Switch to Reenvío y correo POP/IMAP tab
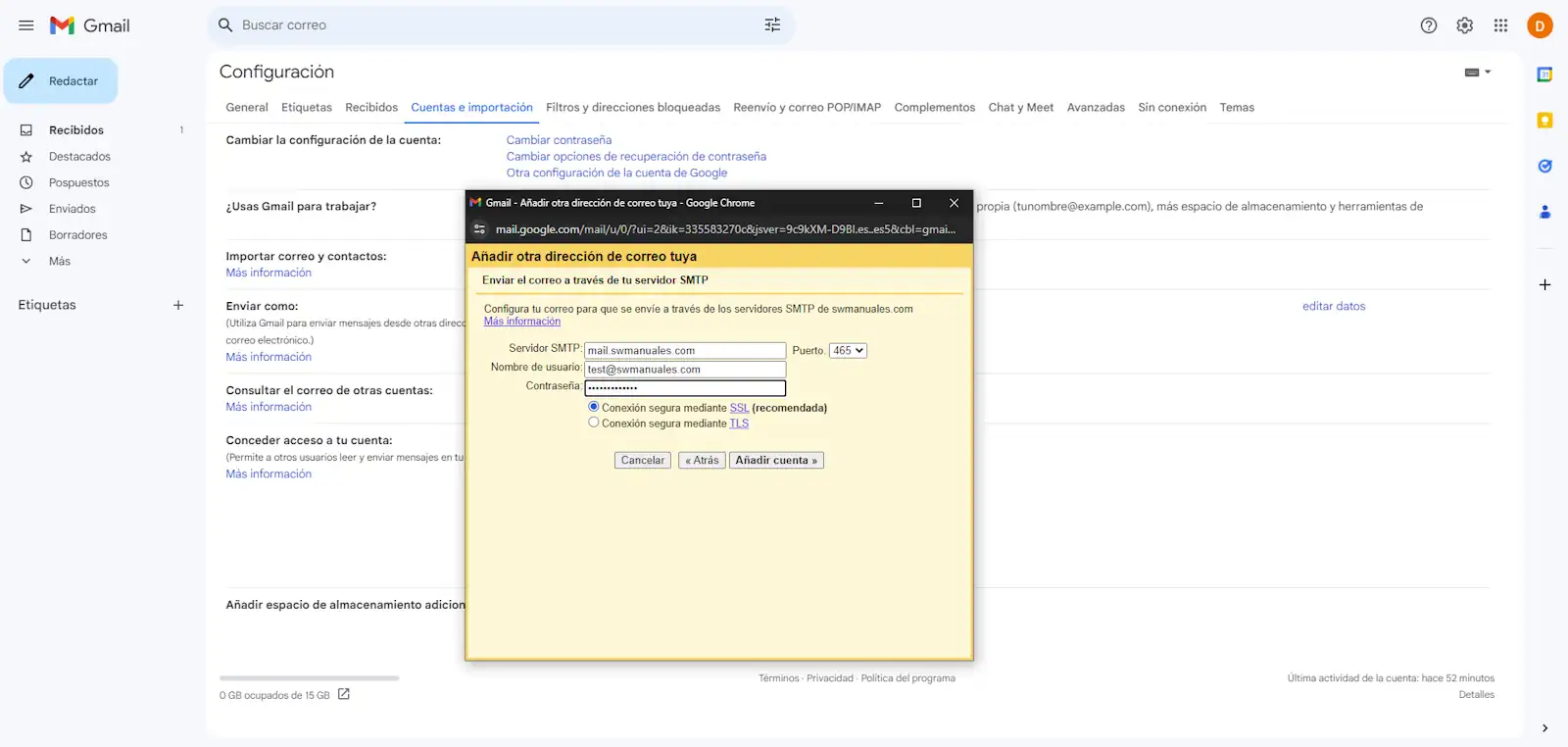The width and height of the screenshot is (1568, 747). (x=808, y=108)
